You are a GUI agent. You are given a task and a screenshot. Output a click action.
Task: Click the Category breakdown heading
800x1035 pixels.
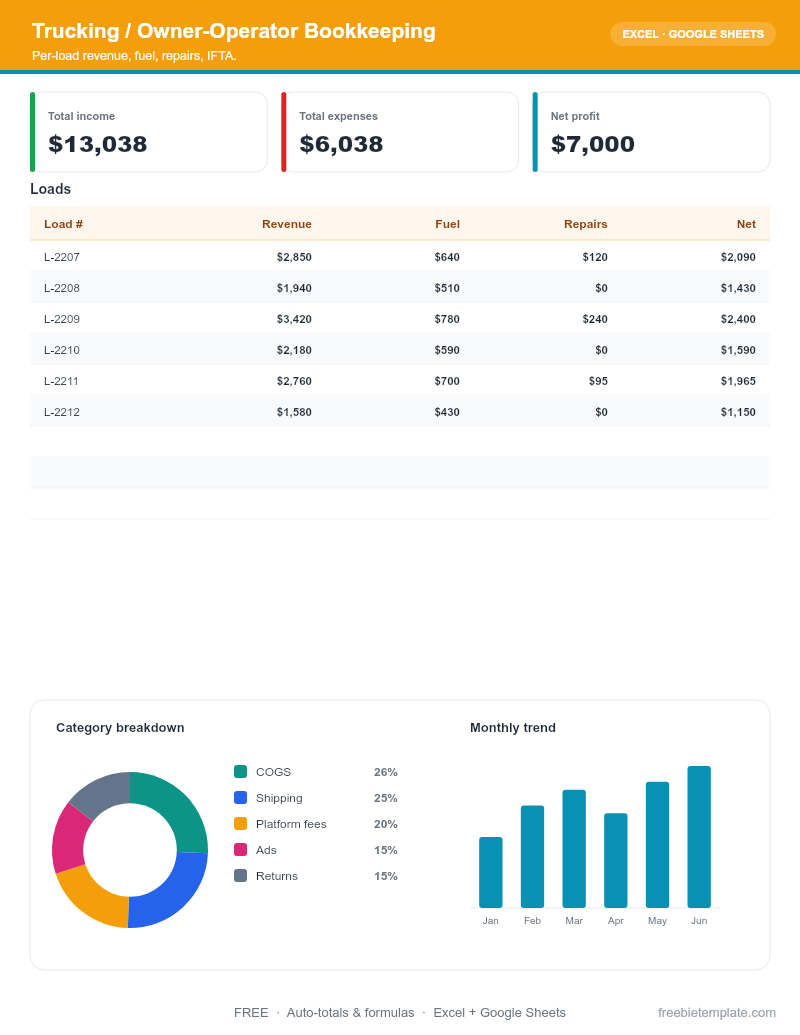coord(120,727)
